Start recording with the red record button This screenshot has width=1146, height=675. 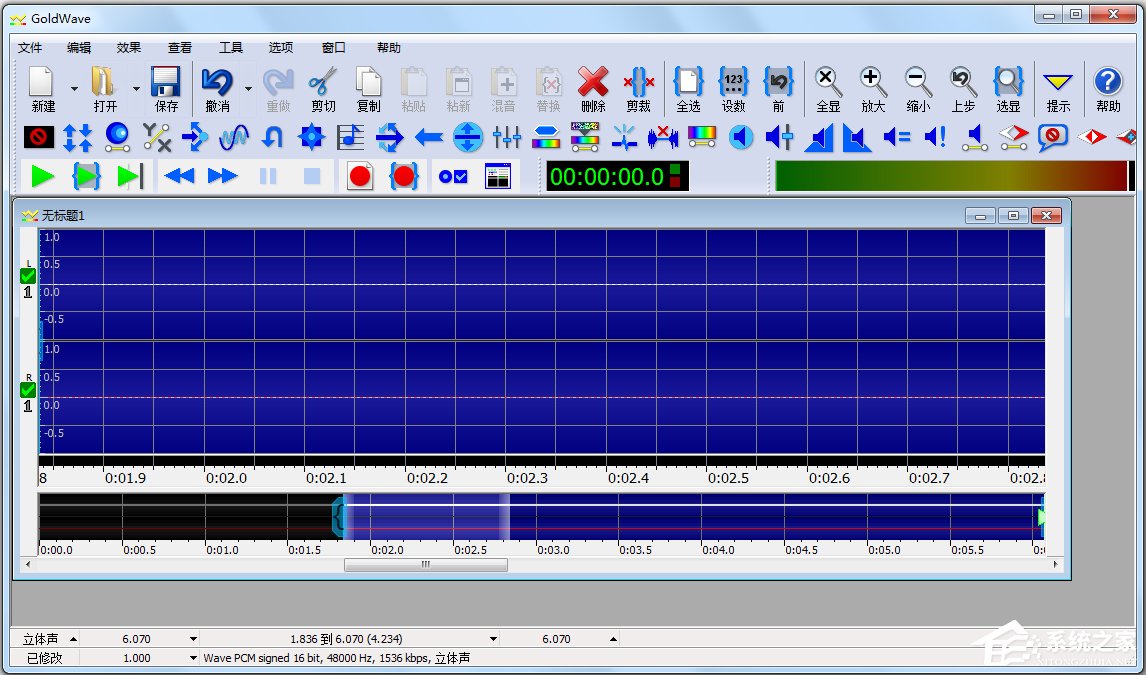click(360, 177)
